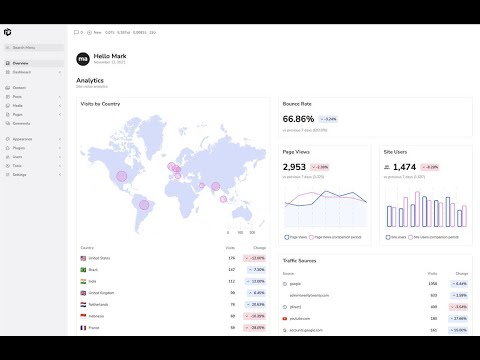Image resolution: width=480 pixels, height=360 pixels.
Task: Click the 'Traffic Sources' heading
Action: 299,261
